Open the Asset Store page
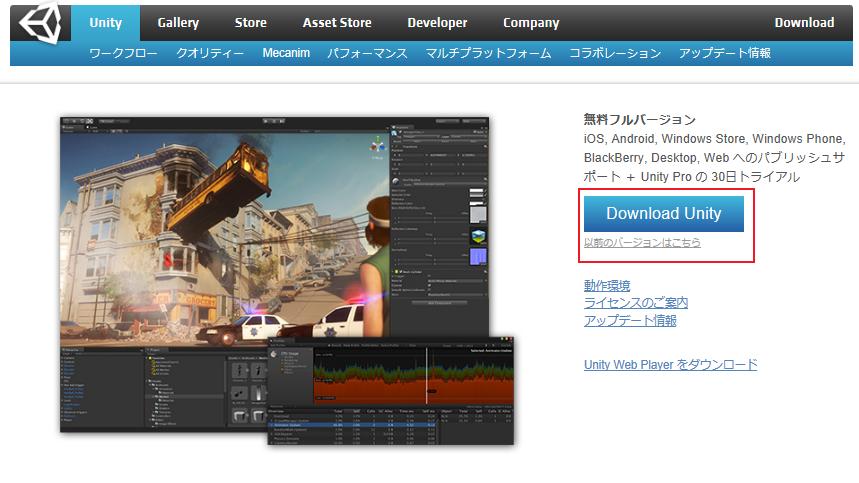This screenshot has width=859, height=483. pos(337,23)
